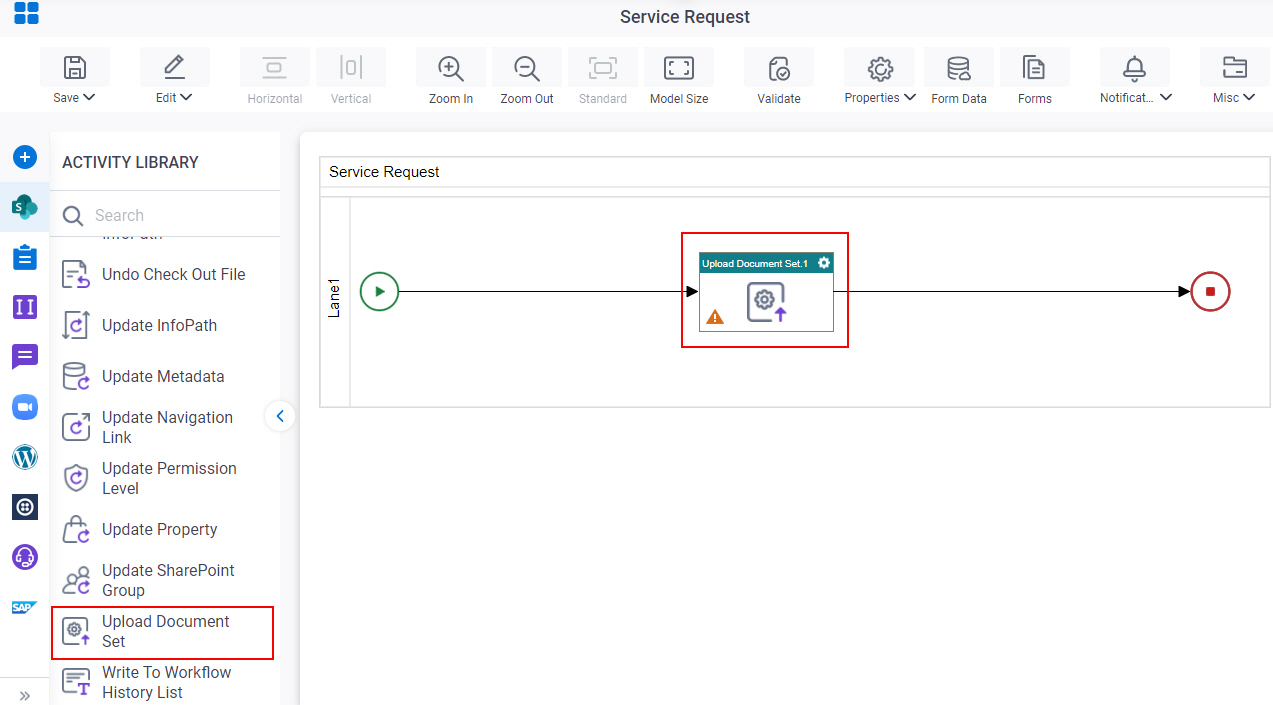Collapse the Activity Library panel arrow
The height and width of the screenshot is (705, 1273).
pos(280,416)
